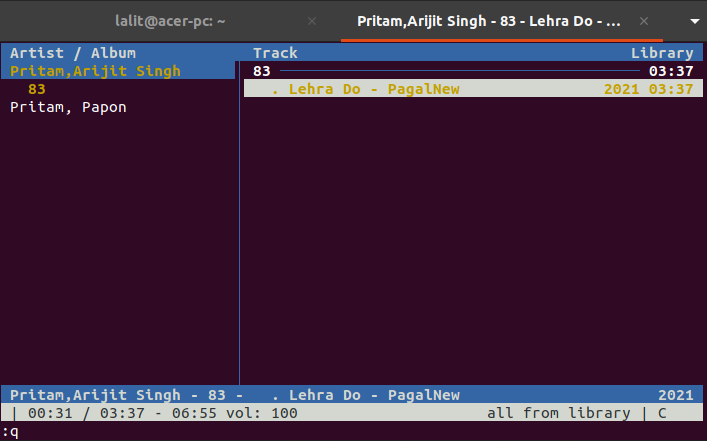The image size is (707, 441).
Task: Click the Artist / Album column header
Action: click(x=73, y=53)
